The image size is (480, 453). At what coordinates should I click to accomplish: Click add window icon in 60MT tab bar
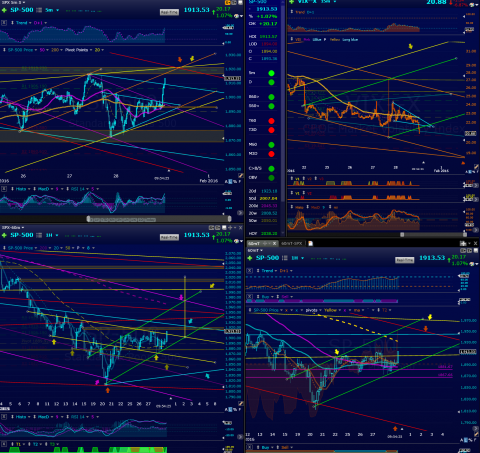[x=463, y=243]
